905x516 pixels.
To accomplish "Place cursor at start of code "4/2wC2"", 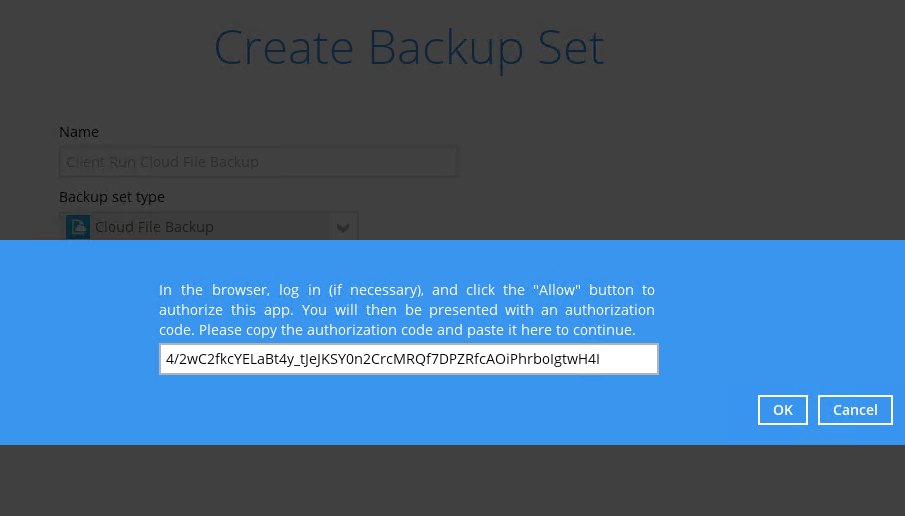I will click(166, 359).
